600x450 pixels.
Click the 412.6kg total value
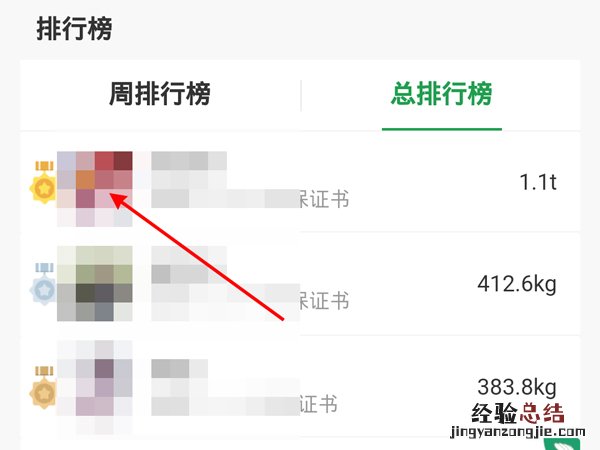click(517, 284)
